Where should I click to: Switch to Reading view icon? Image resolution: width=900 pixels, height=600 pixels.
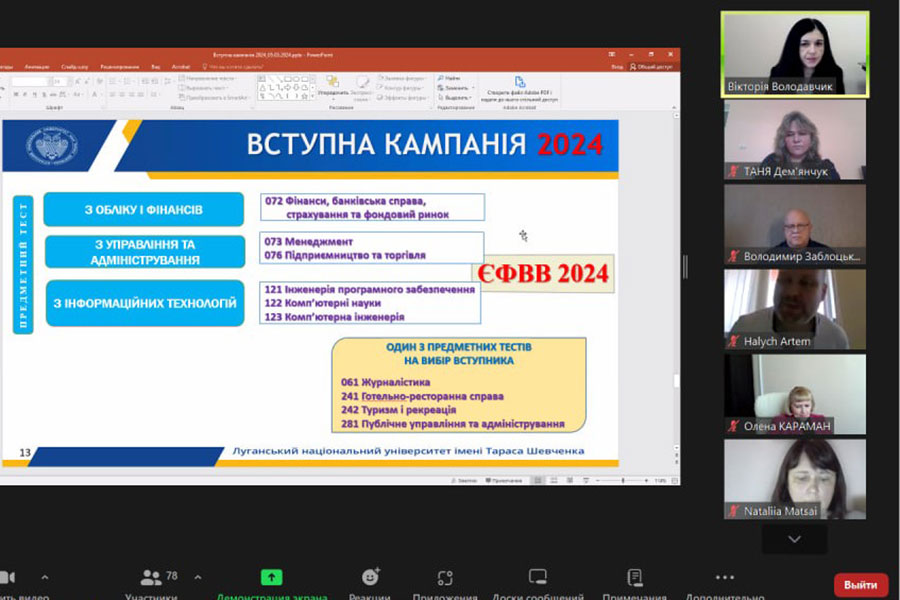(x=569, y=481)
